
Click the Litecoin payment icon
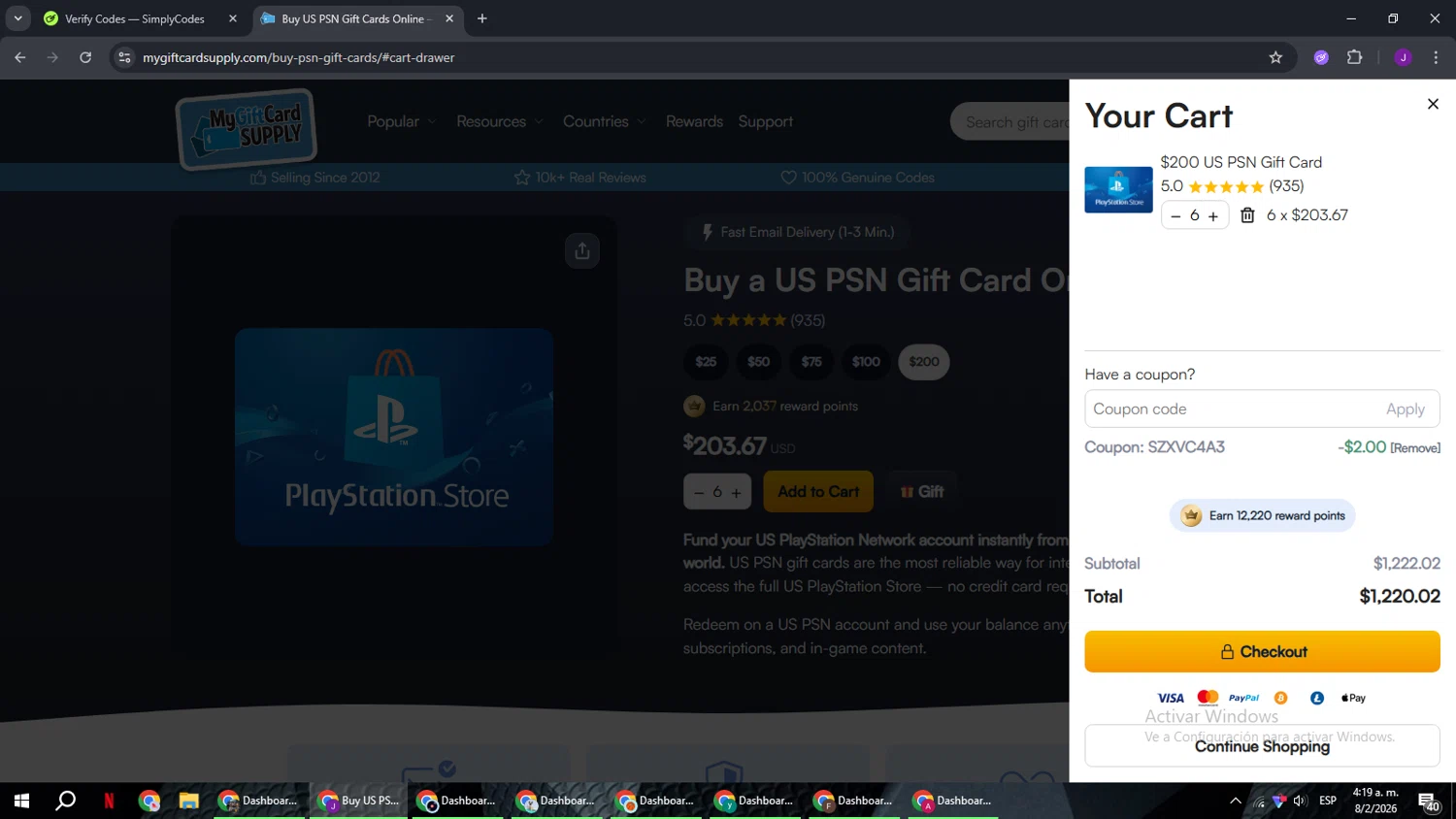point(1317,698)
